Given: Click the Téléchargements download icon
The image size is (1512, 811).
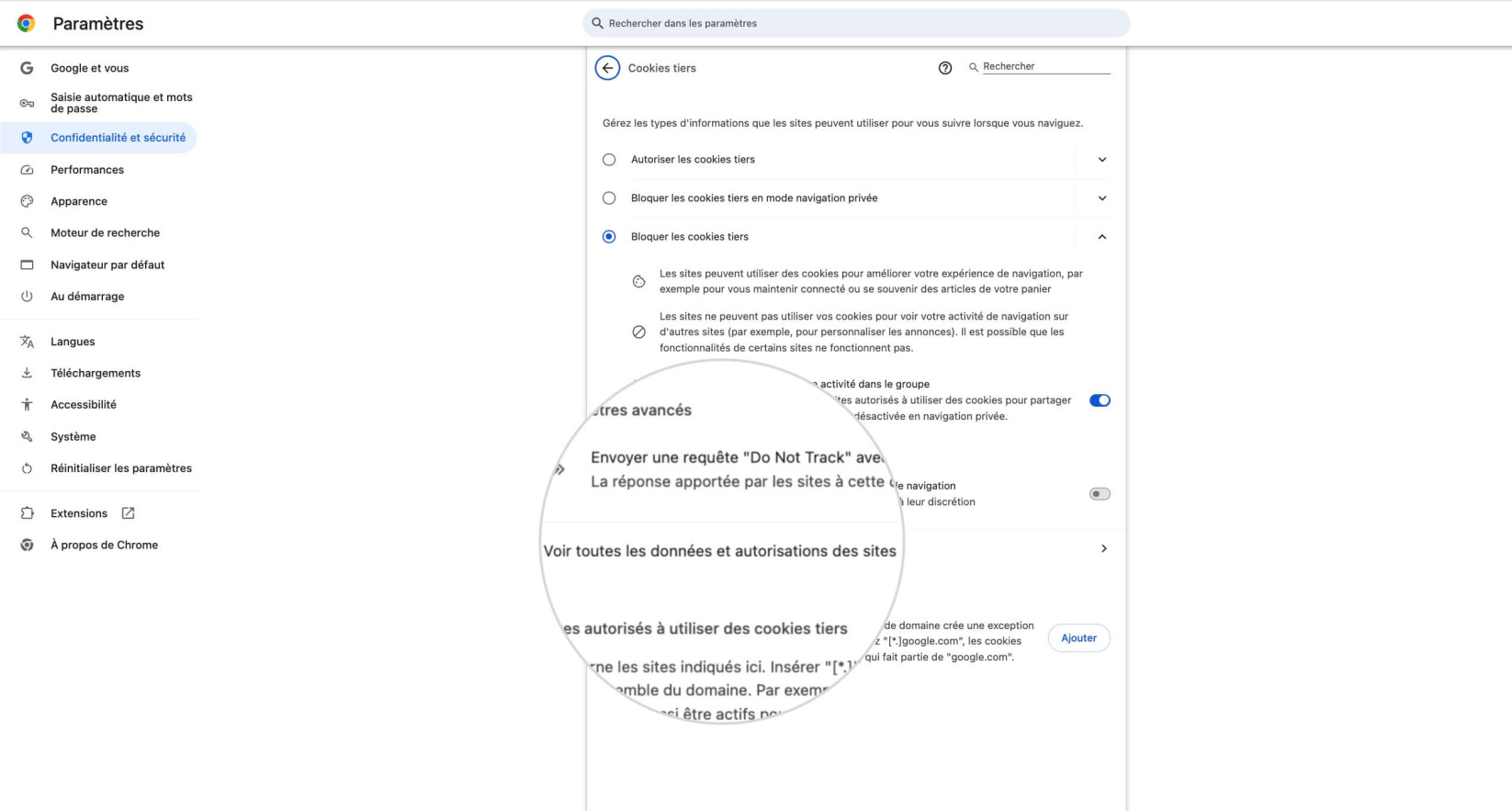Looking at the screenshot, I should 27,373.
